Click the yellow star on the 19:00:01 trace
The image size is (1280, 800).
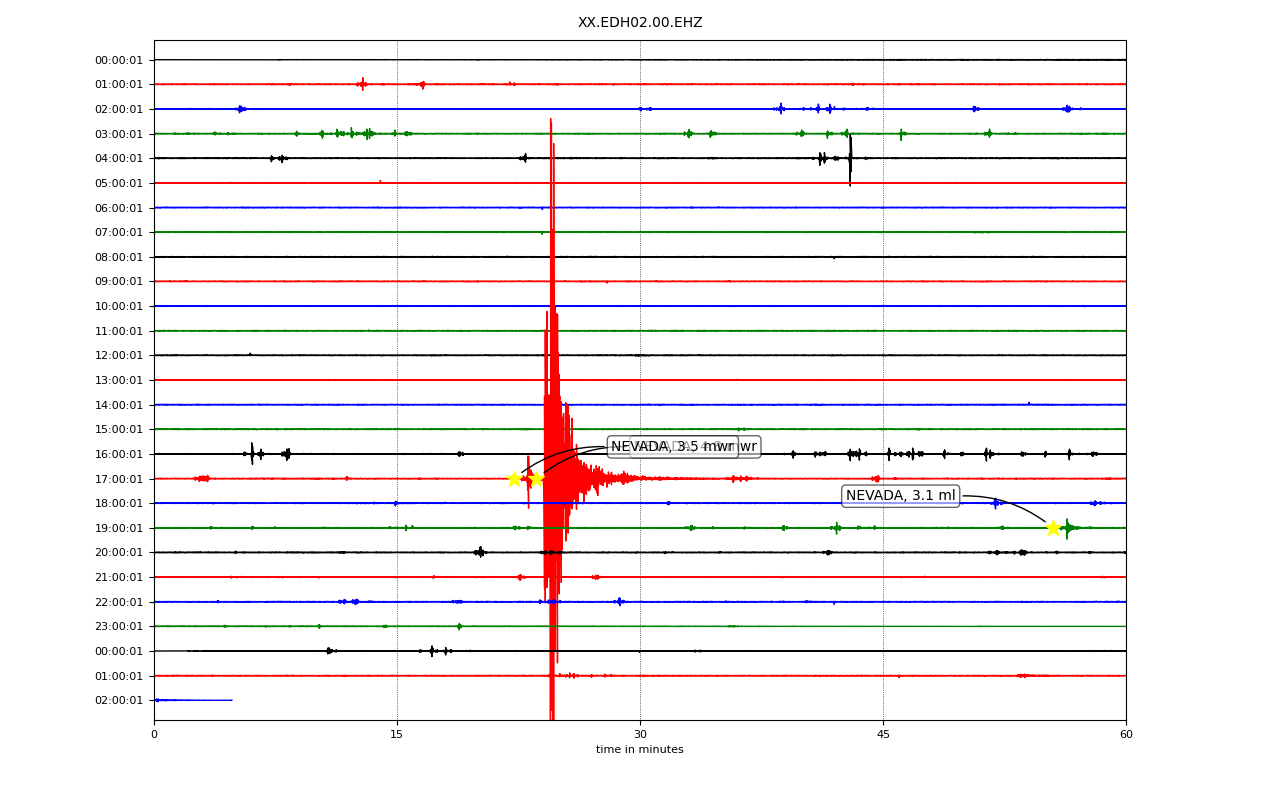point(1053,528)
